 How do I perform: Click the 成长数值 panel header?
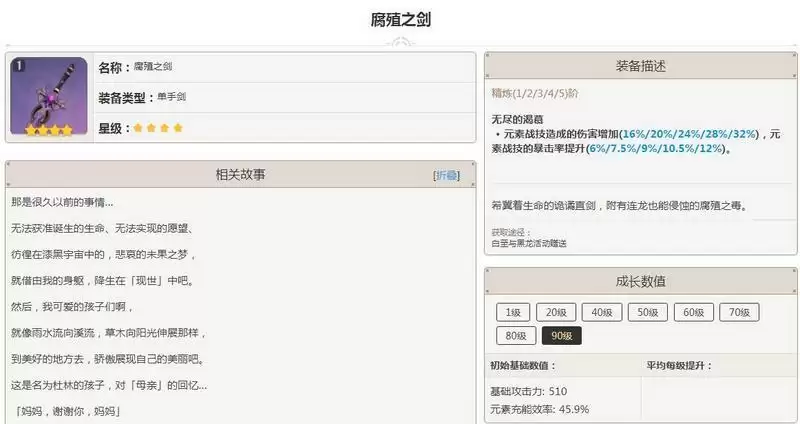(x=640, y=282)
